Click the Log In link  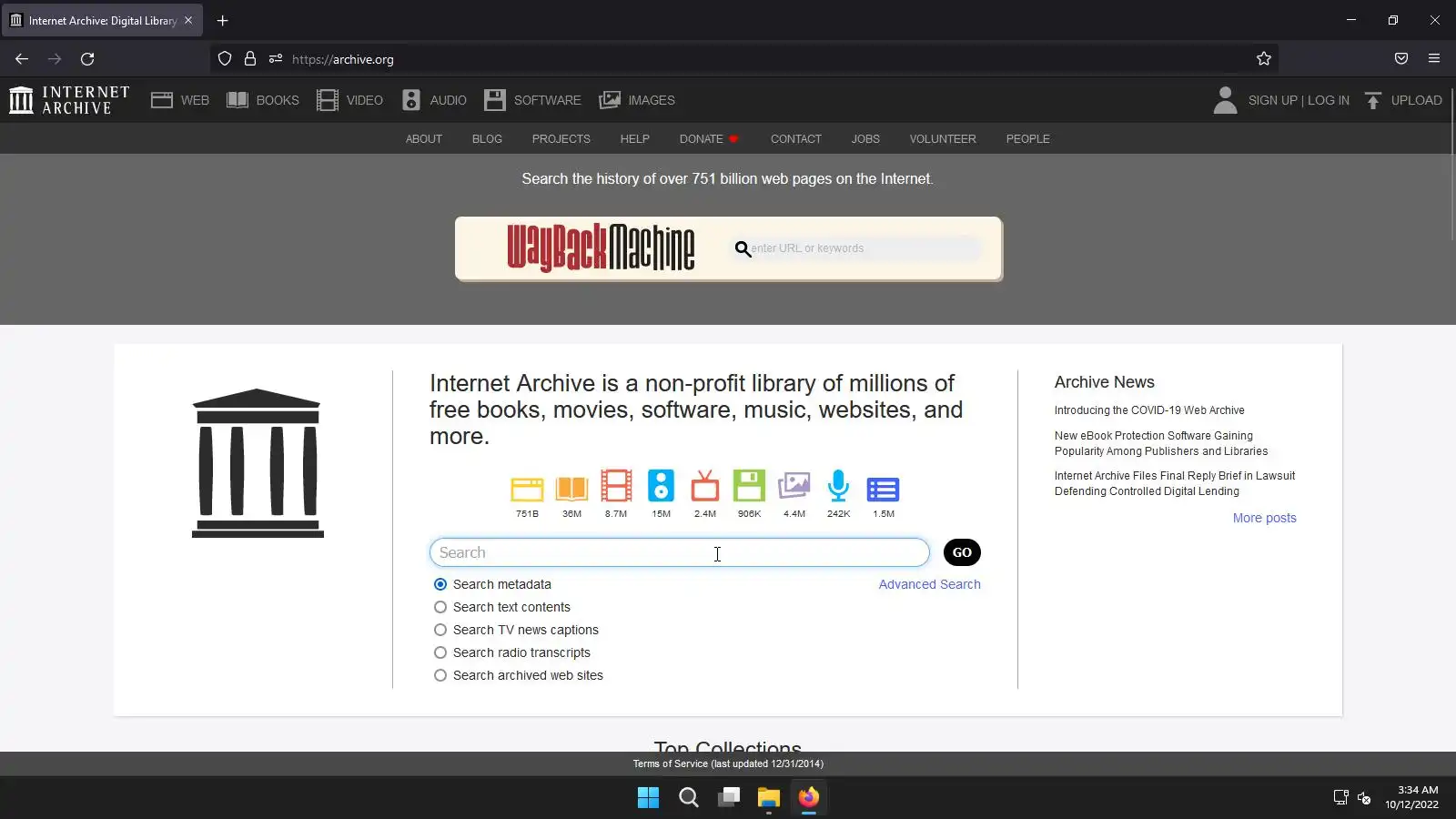pos(1329,100)
